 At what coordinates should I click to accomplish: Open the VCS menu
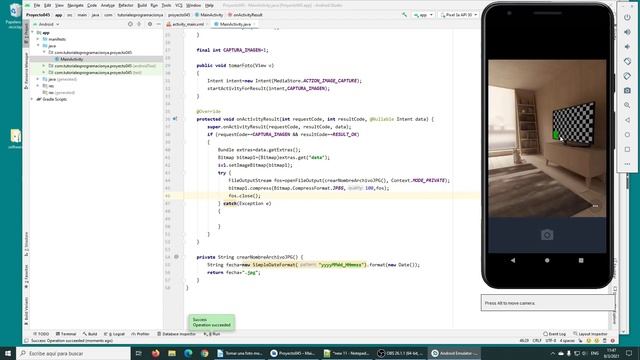[x=178, y=5]
